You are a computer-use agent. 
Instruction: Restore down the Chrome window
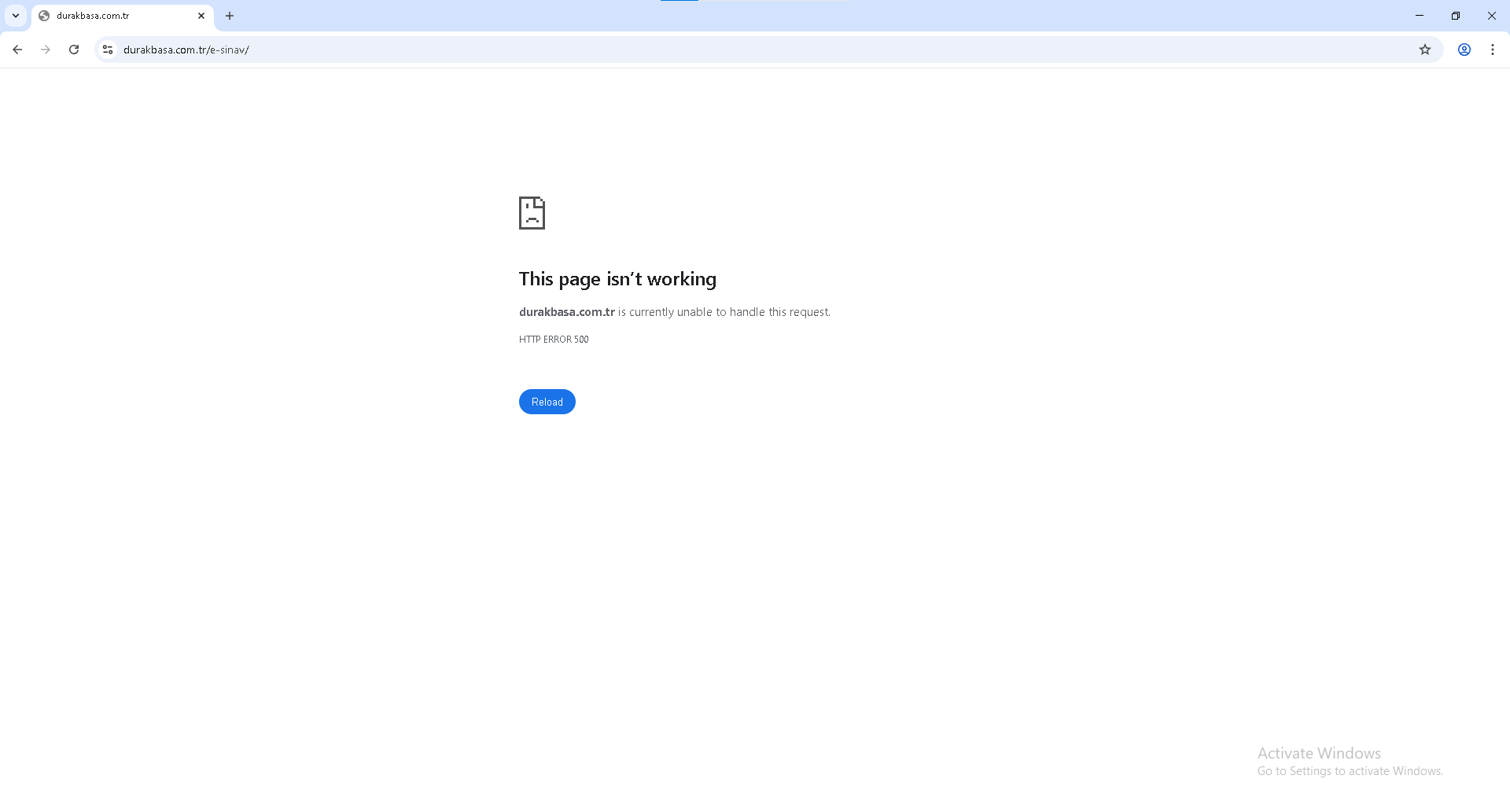tap(1456, 16)
